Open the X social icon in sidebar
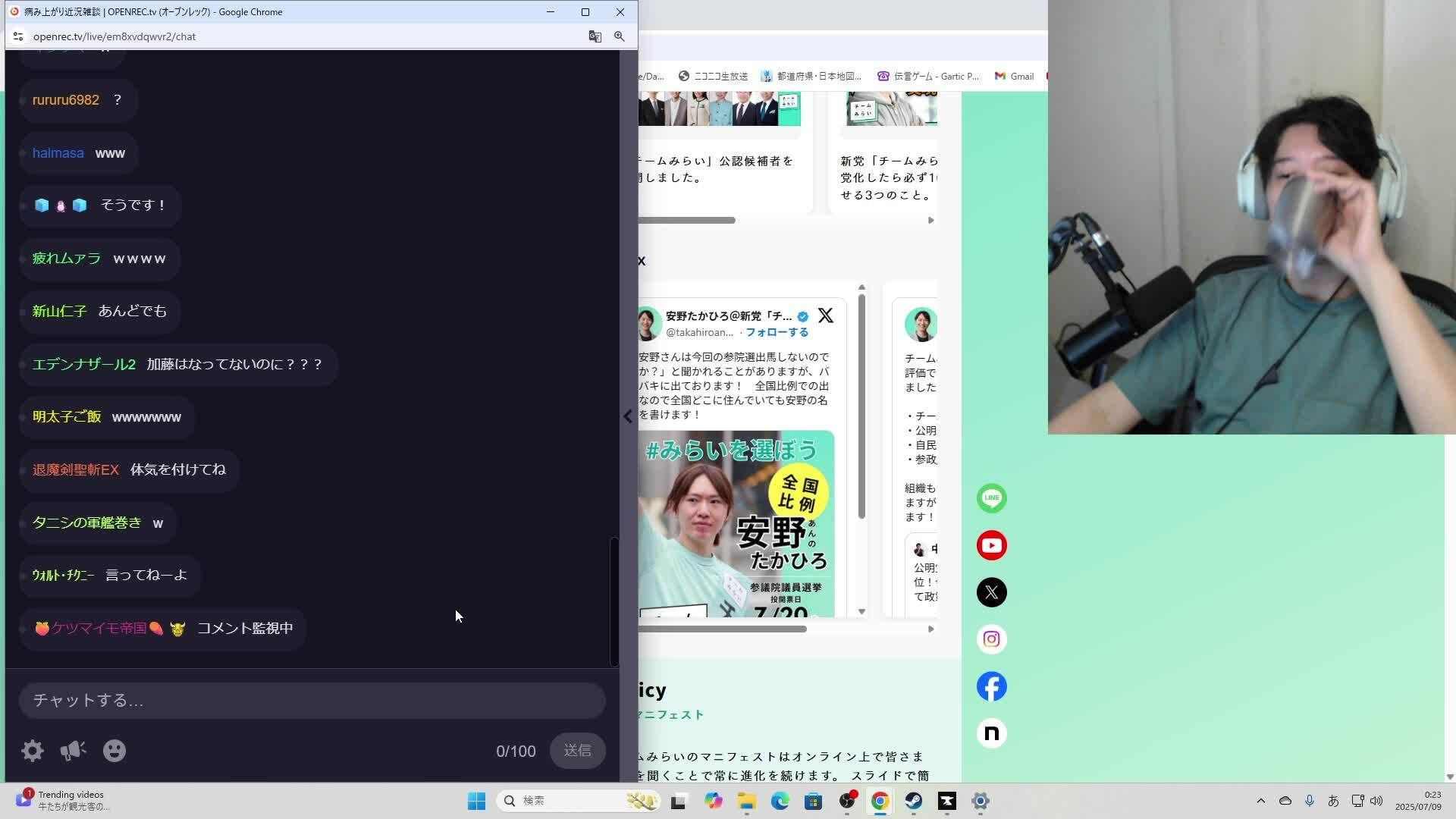The image size is (1456, 819). pos(992,592)
